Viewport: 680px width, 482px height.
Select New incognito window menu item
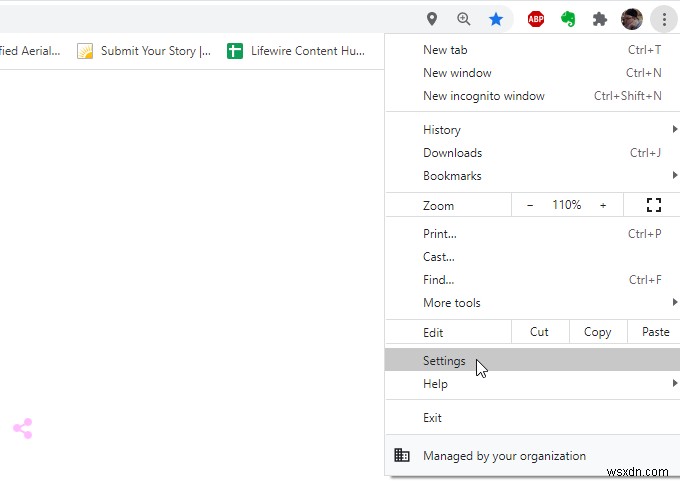484,96
